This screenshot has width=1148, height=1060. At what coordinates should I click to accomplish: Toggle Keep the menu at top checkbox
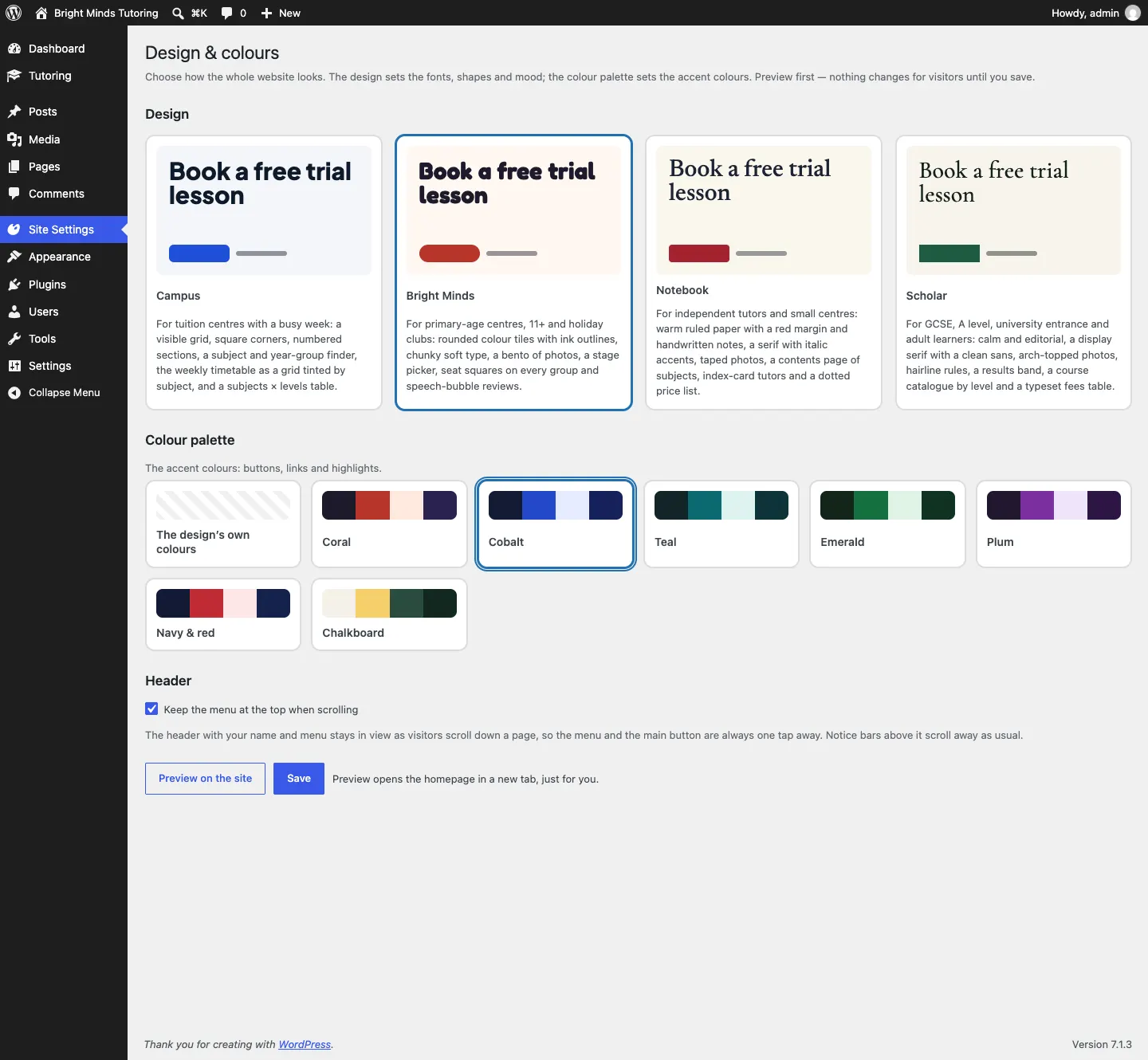(x=151, y=709)
